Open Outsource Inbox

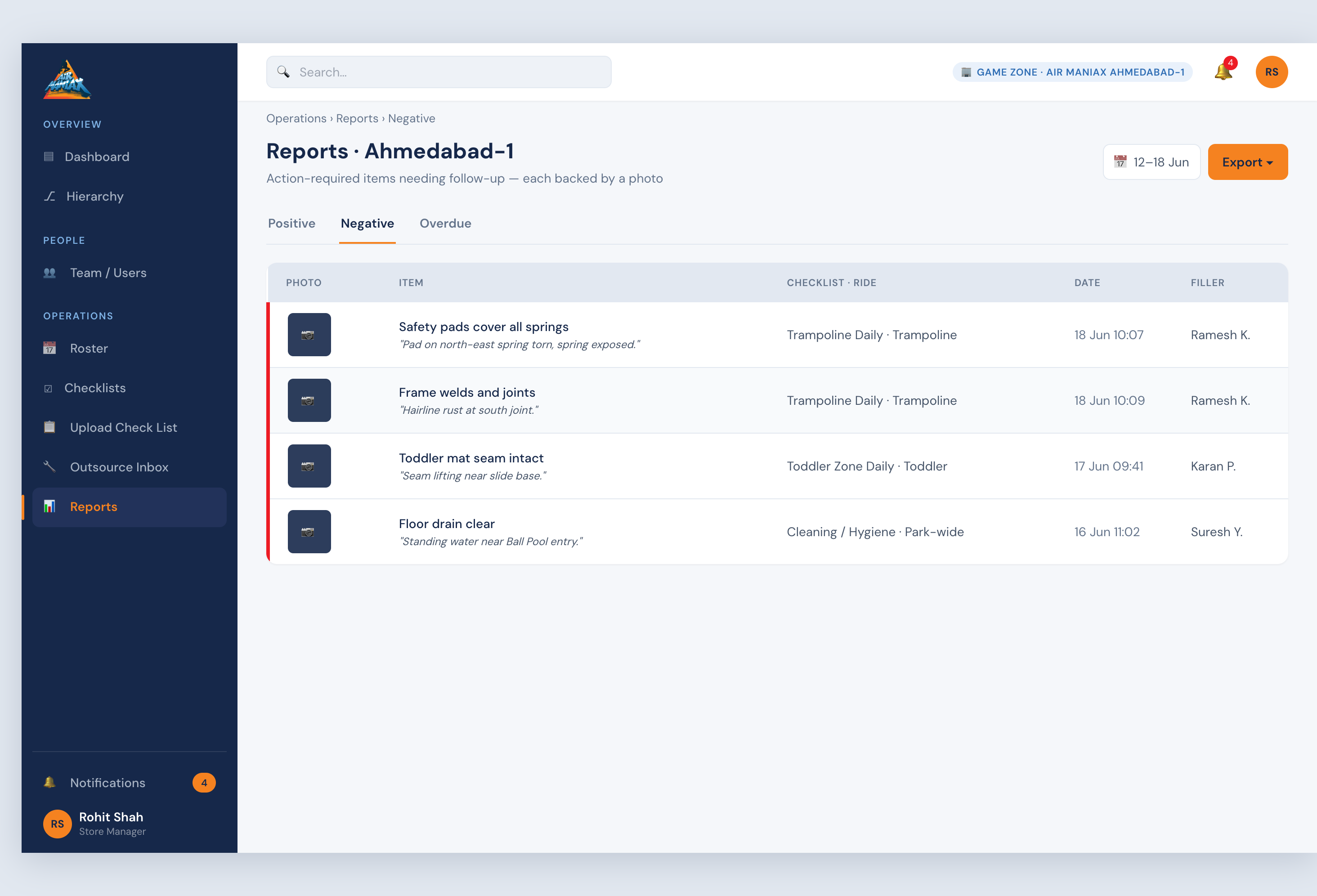click(x=129, y=467)
